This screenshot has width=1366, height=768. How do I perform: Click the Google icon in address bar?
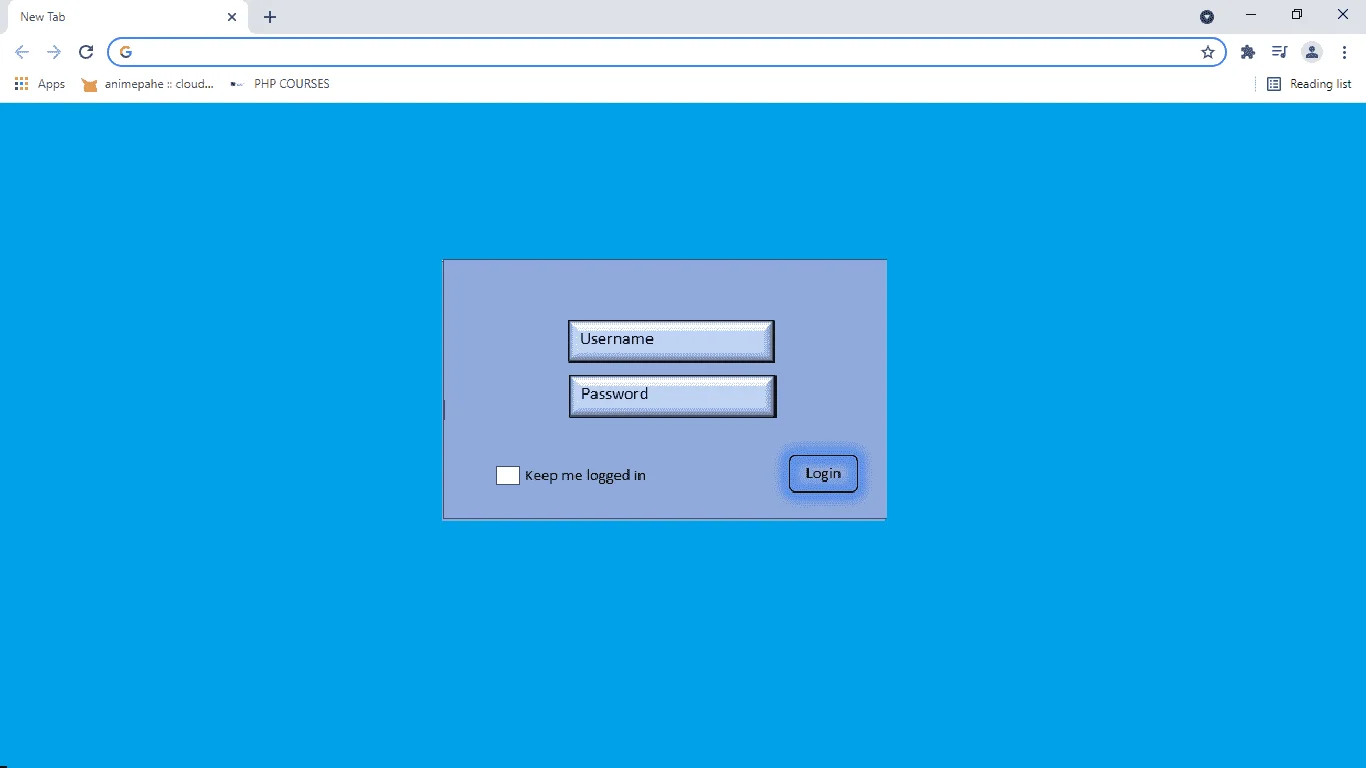(126, 52)
